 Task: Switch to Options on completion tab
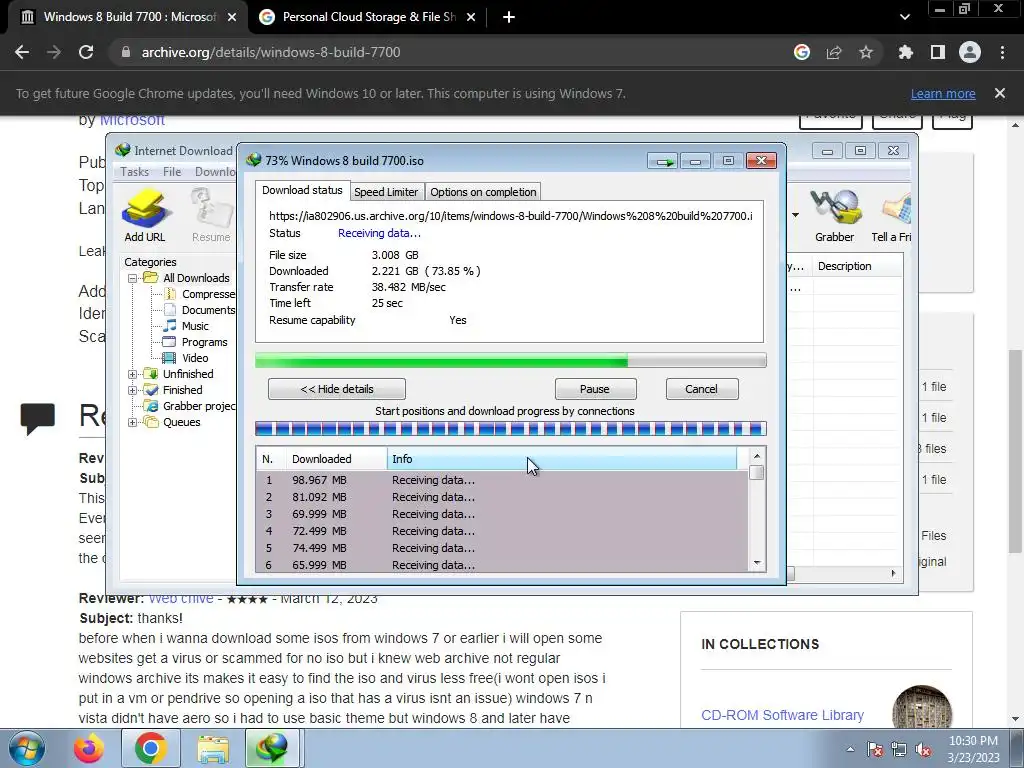click(x=483, y=192)
